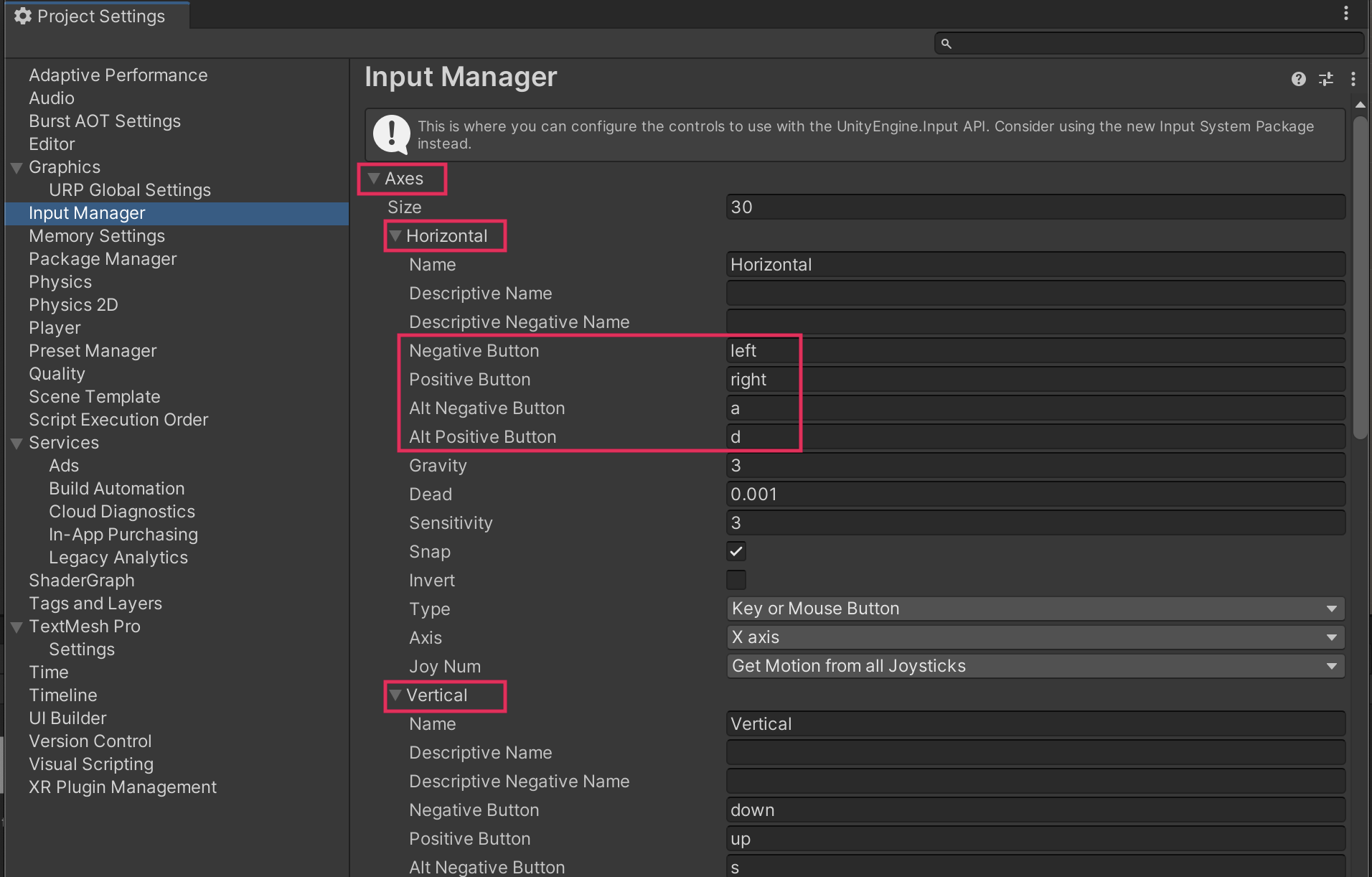Image resolution: width=1372 pixels, height=877 pixels.
Task: Open the Joy Num dropdown
Action: (x=1035, y=666)
